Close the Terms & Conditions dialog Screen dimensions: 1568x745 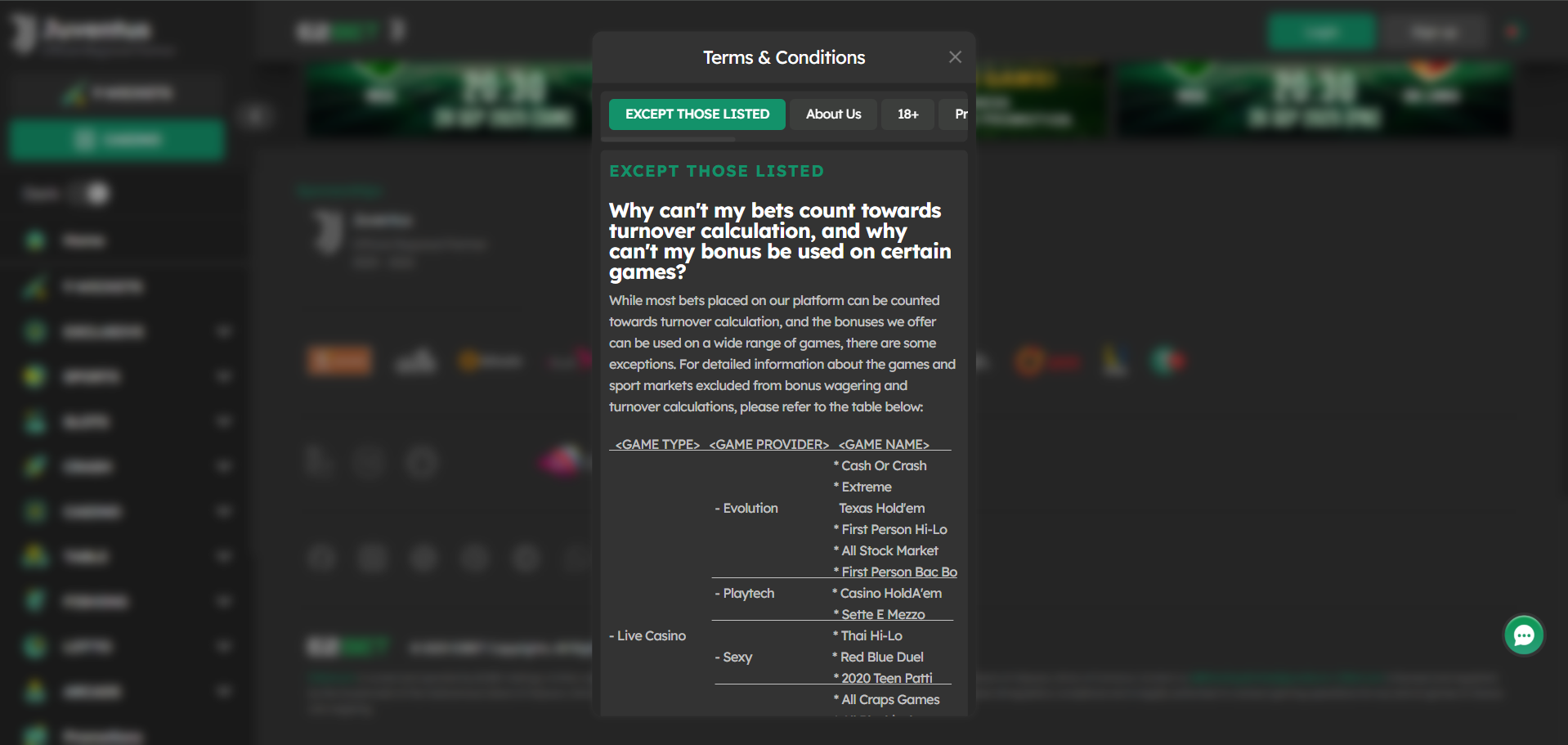(955, 57)
